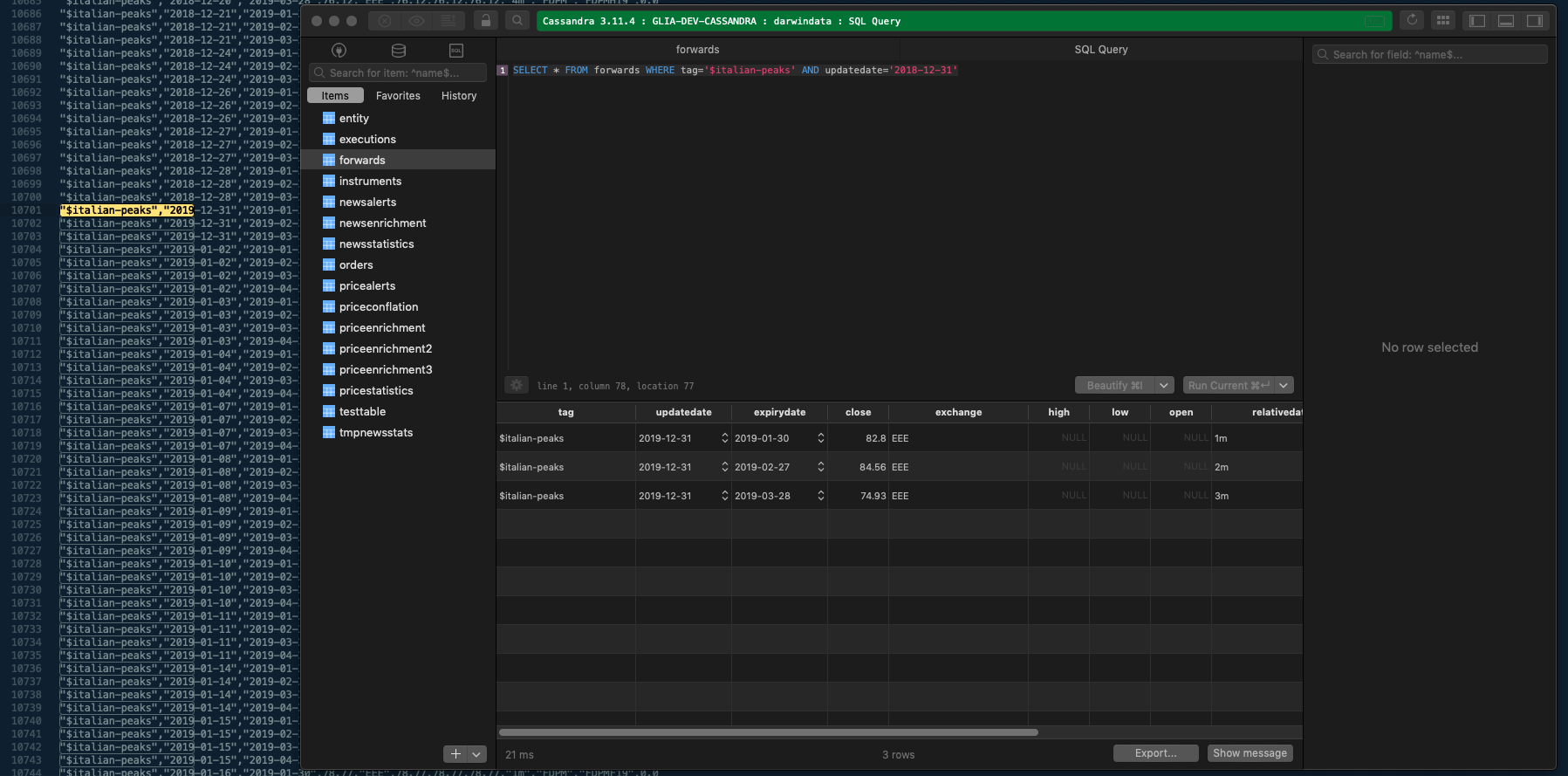Click the eye preview icon in toolbar
Image resolution: width=1568 pixels, height=776 pixels.
(x=416, y=21)
